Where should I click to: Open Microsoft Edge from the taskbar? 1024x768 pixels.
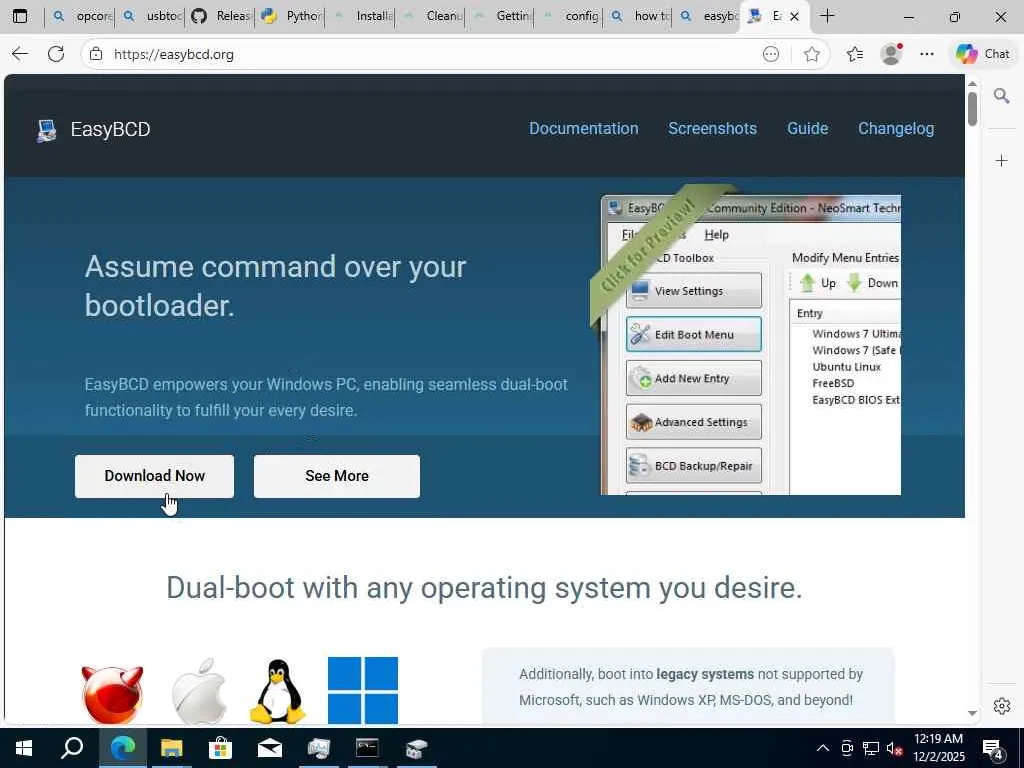[x=122, y=748]
